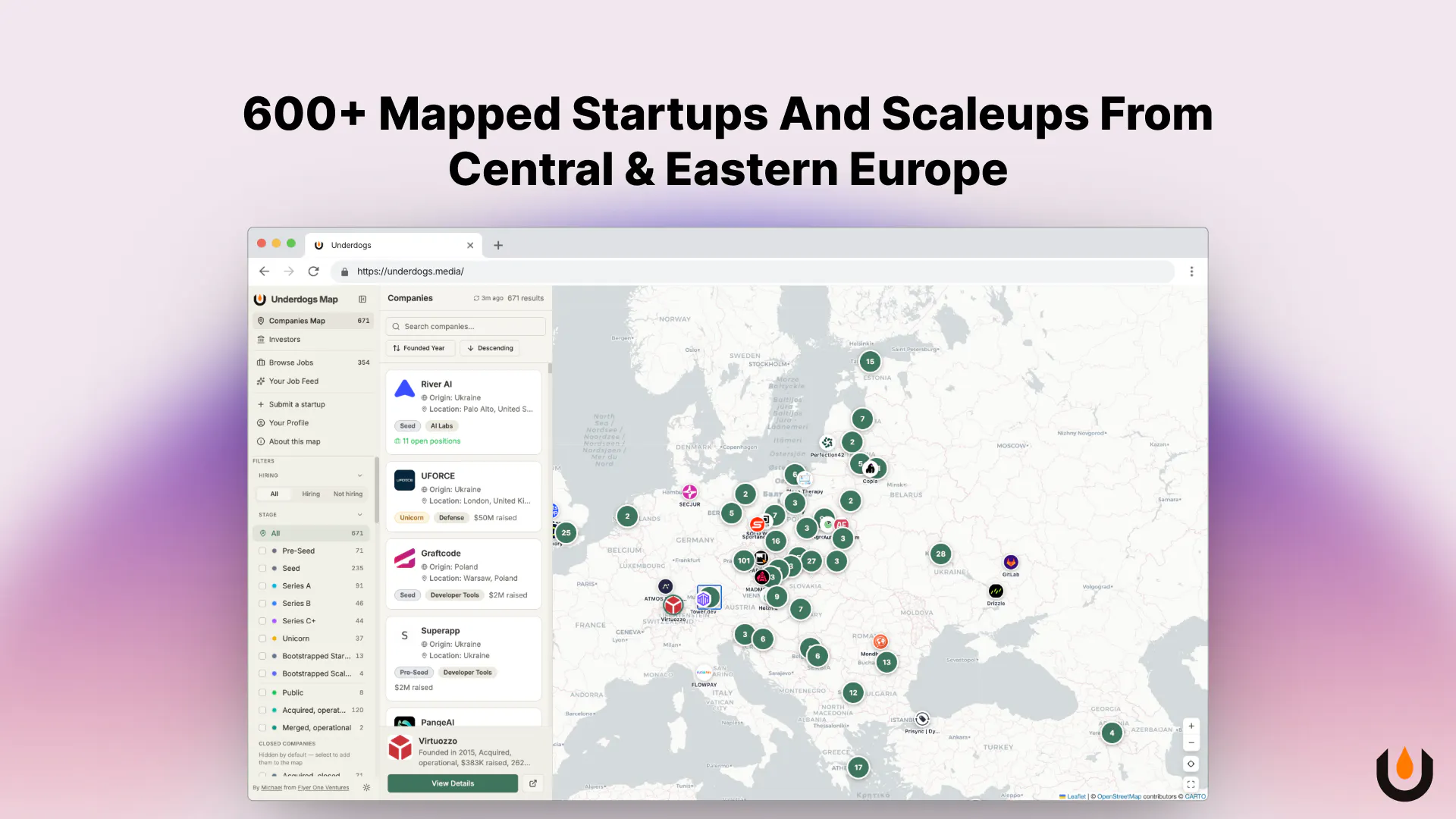
Task: Tick the Merged, operational checkbox
Action: 262,728
